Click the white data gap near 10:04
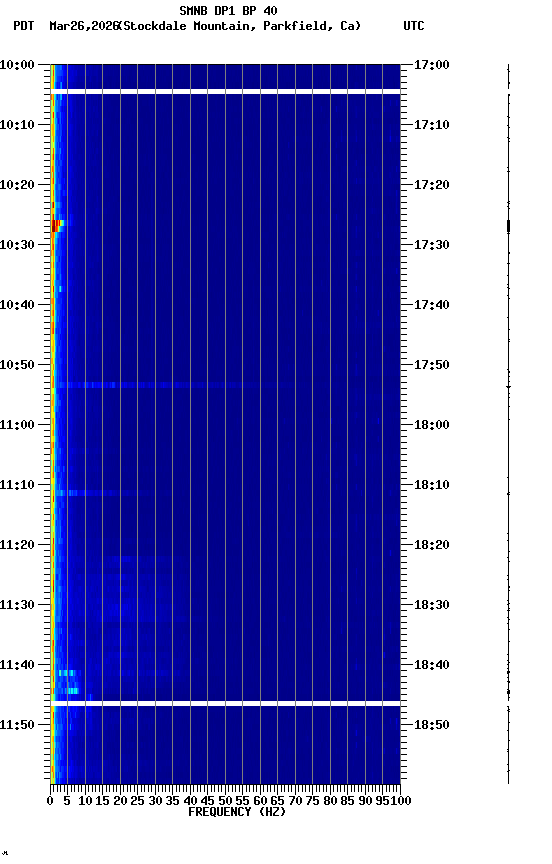This screenshot has height=864, width=552. point(225,91)
